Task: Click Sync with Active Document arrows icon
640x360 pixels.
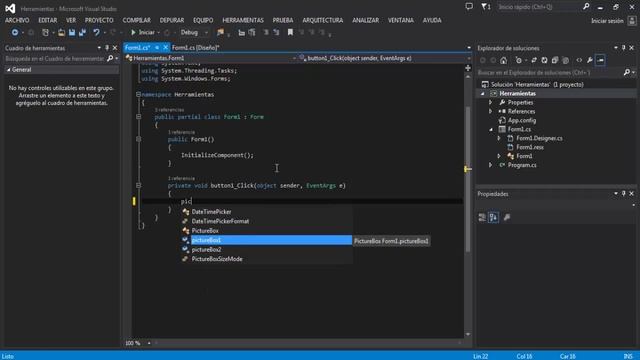Action: 534,60
